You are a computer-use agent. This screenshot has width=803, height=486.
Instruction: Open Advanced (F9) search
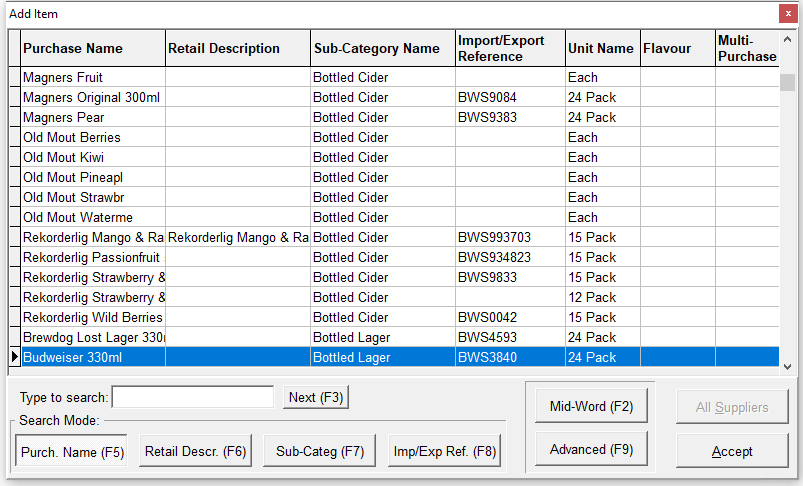(x=591, y=449)
